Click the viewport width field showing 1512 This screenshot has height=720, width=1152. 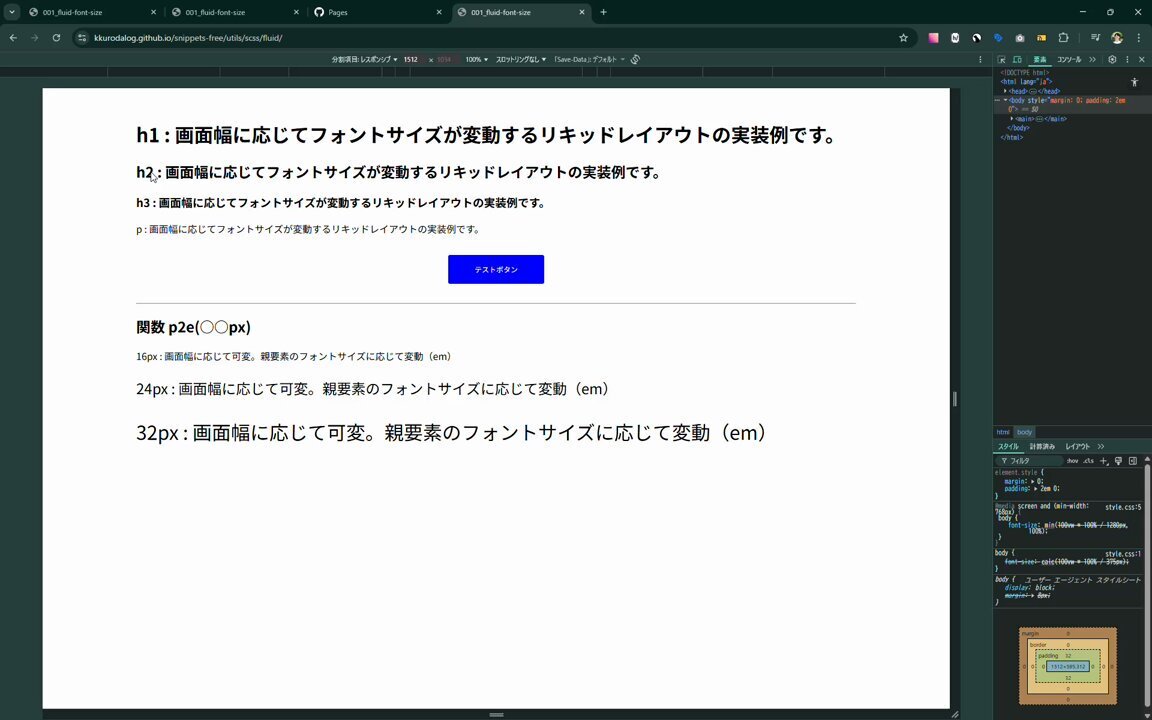(x=412, y=60)
